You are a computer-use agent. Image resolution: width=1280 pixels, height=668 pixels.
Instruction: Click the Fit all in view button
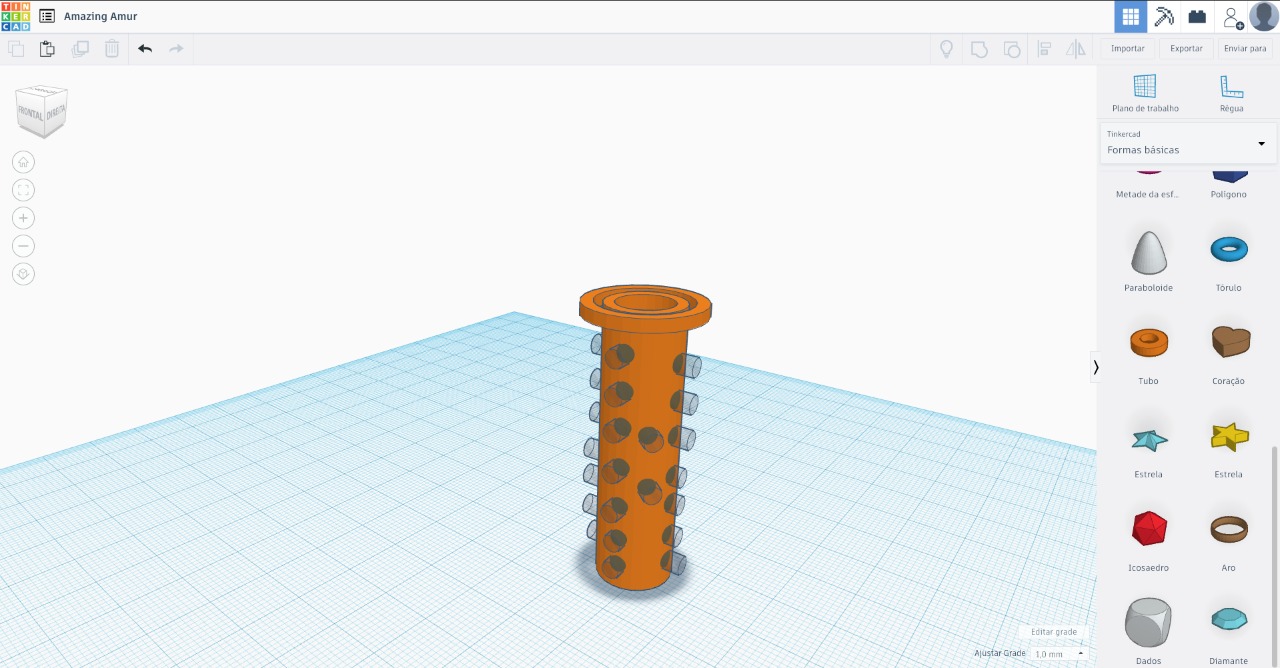(x=23, y=190)
